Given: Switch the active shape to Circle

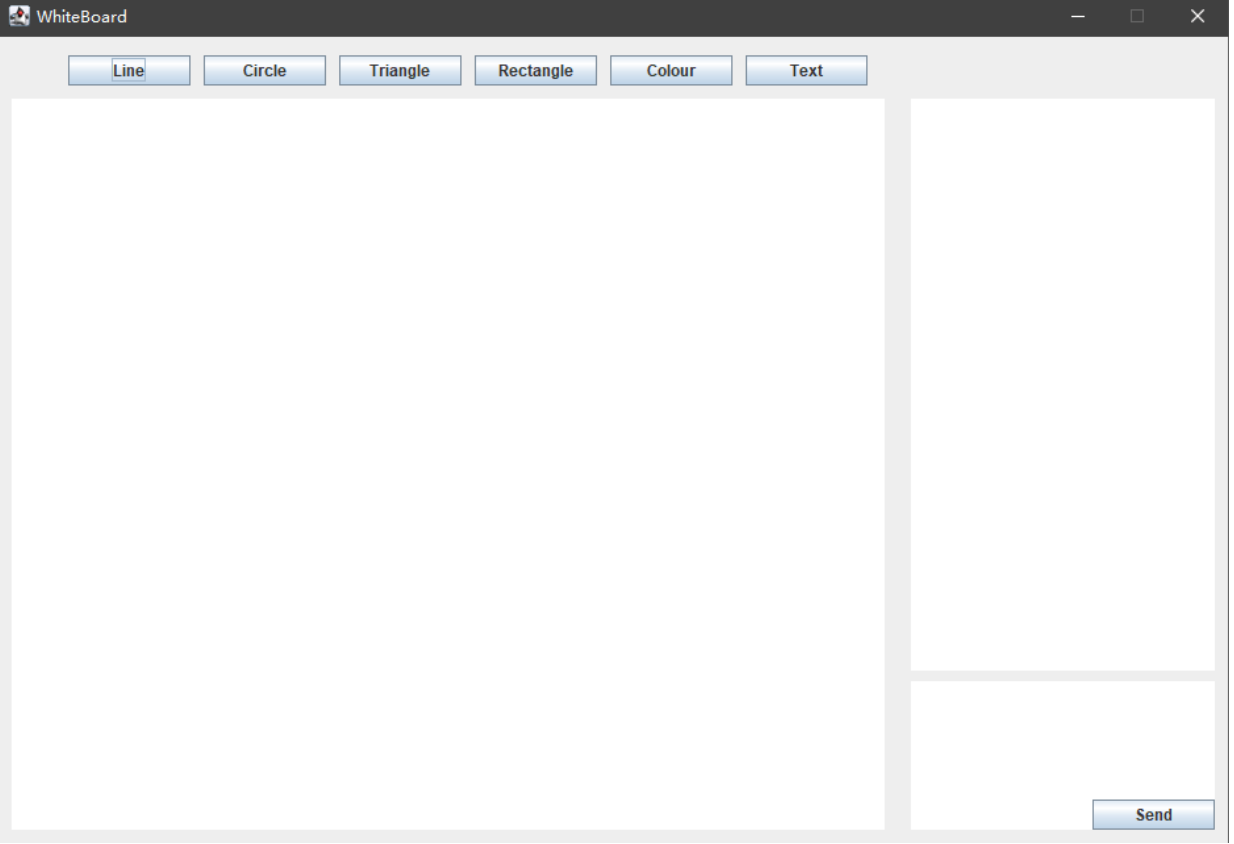Looking at the screenshot, I should pos(264,70).
